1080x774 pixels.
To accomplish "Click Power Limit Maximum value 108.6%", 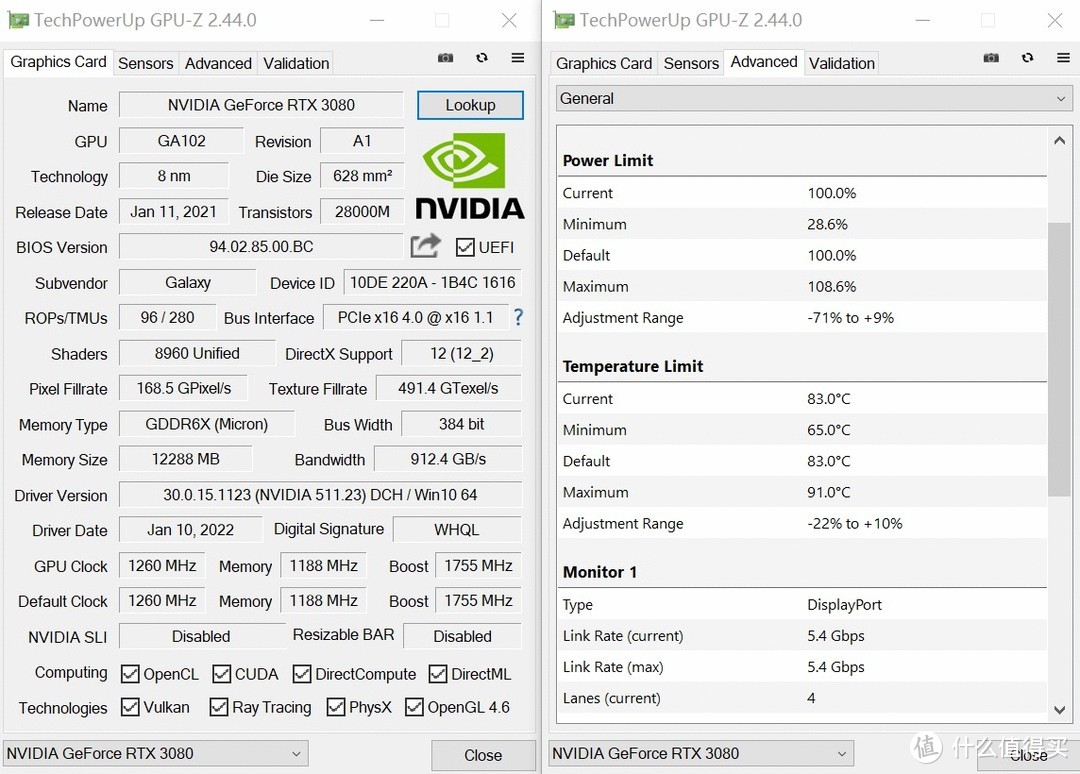I will point(831,286).
